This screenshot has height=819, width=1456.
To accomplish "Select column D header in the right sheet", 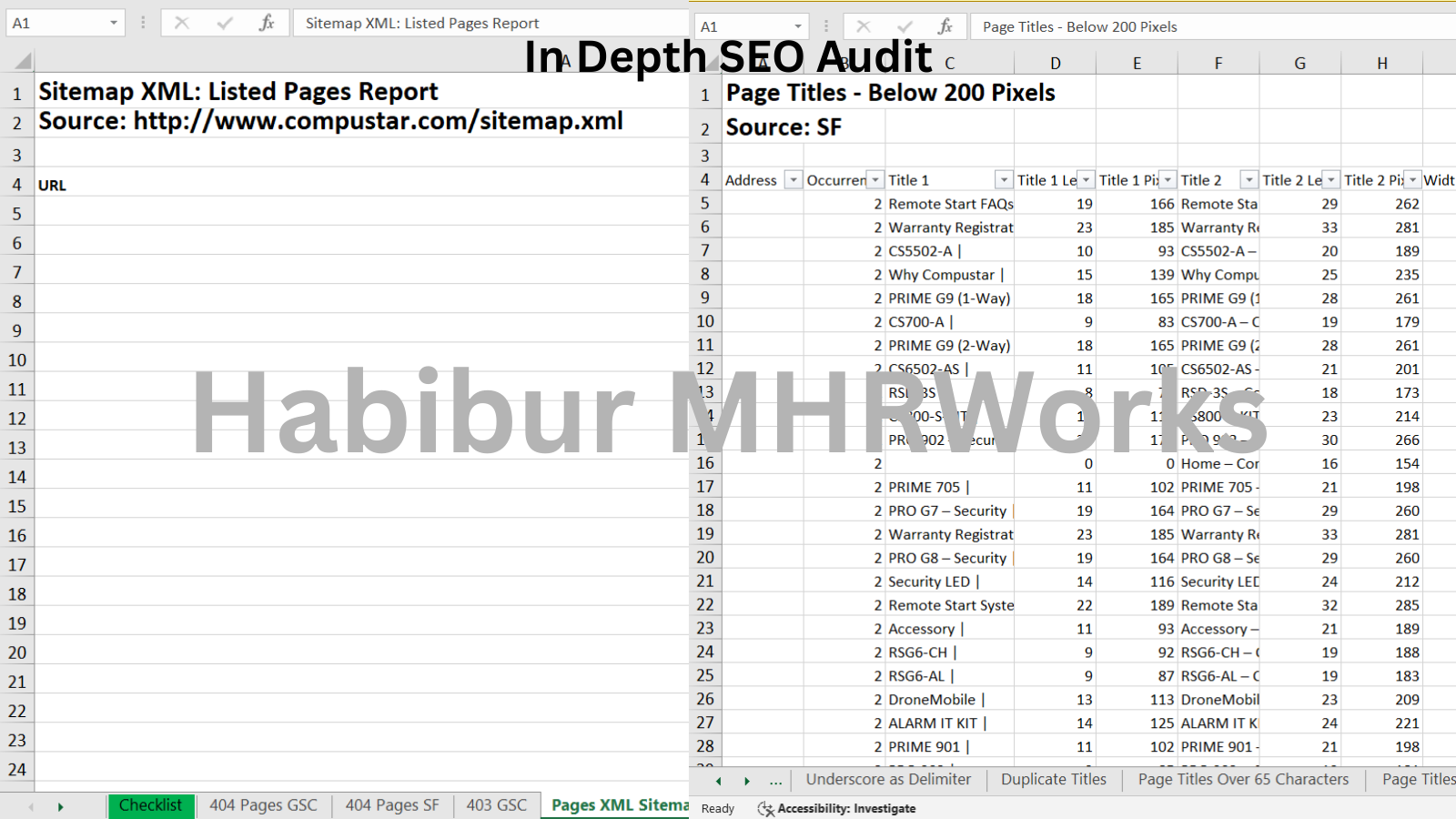I will [1055, 63].
